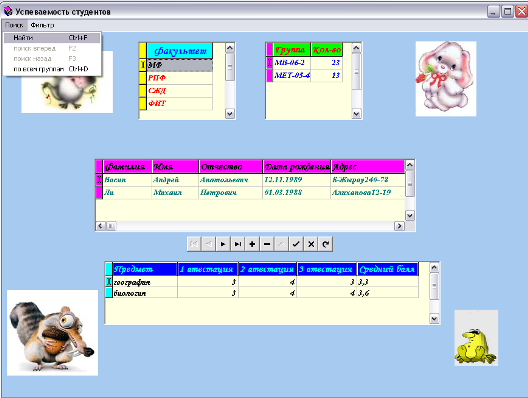
Task: Go to next record in navigator
Action: coord(223,244)
